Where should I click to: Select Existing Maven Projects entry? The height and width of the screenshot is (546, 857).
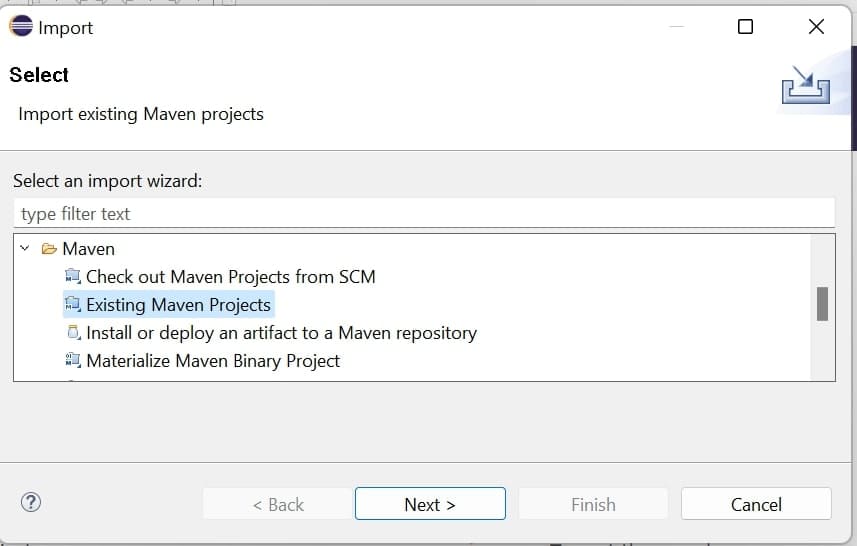(178, 305)
